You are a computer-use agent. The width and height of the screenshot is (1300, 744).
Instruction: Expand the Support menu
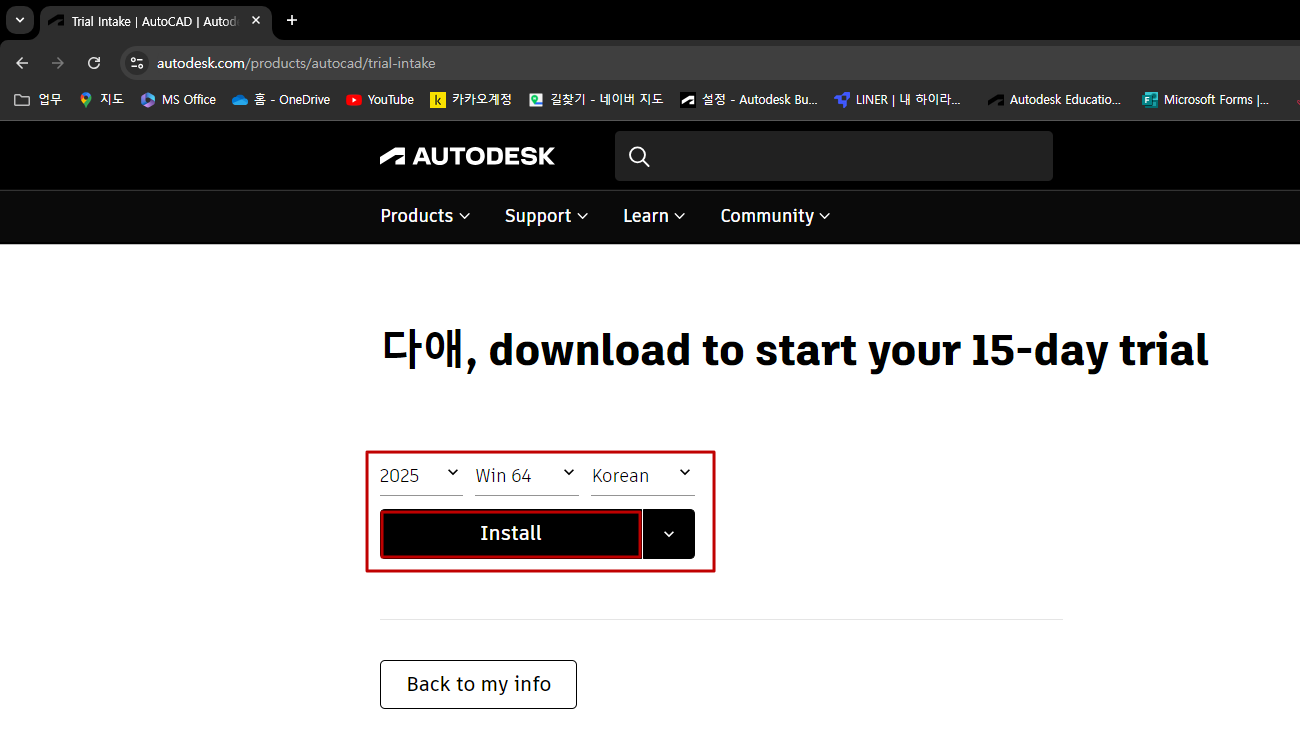pos(546,216)
